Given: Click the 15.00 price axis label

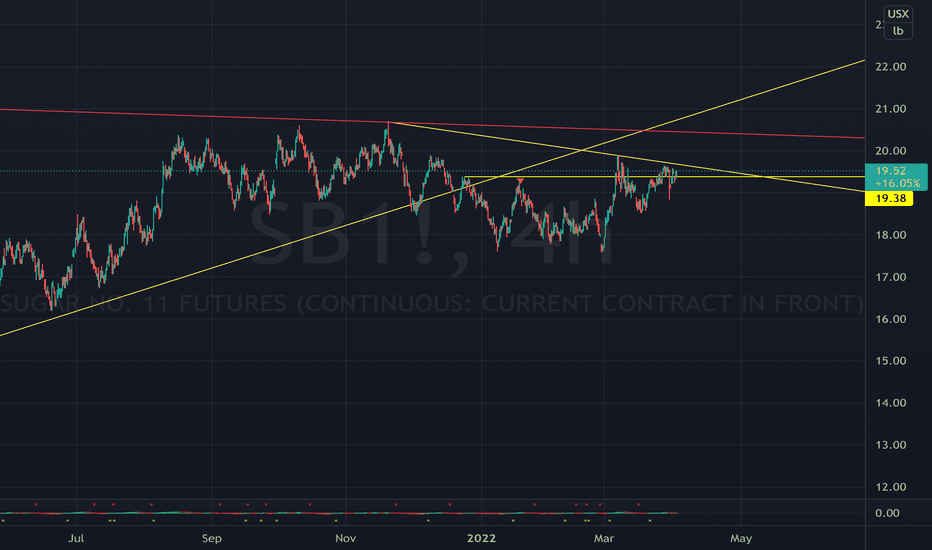Looking at the screenshot, I should coord(890,361).
